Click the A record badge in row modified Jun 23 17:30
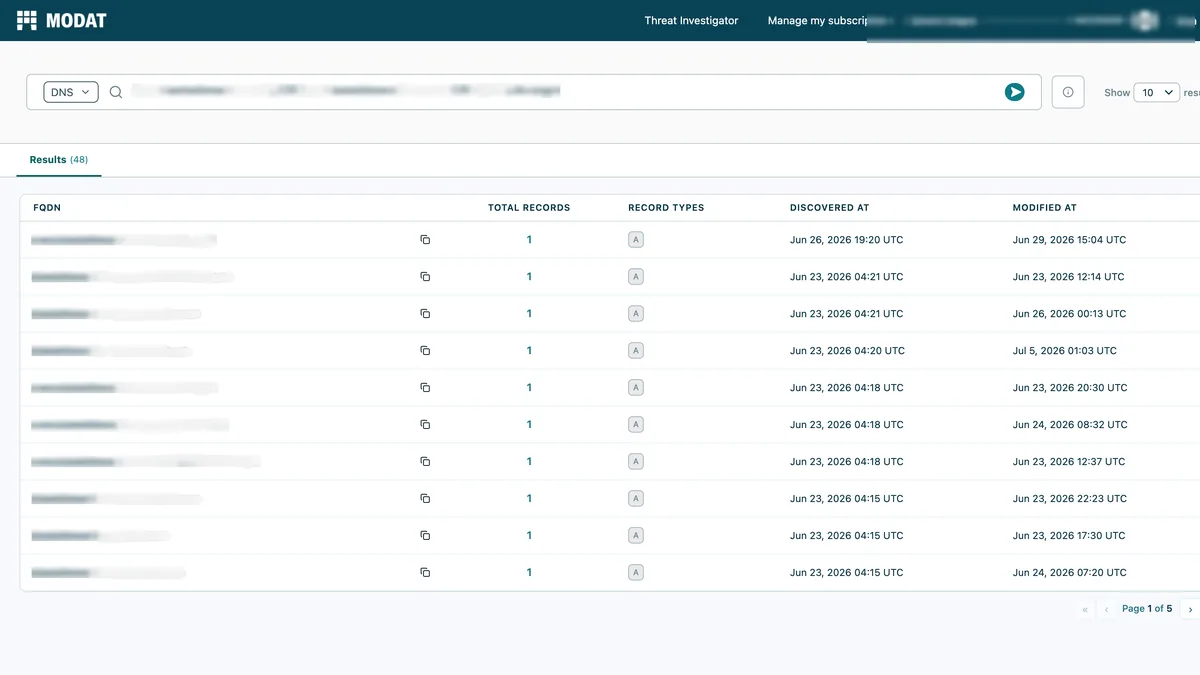This screenshot has height=675, width=1200. coord(635,536)
